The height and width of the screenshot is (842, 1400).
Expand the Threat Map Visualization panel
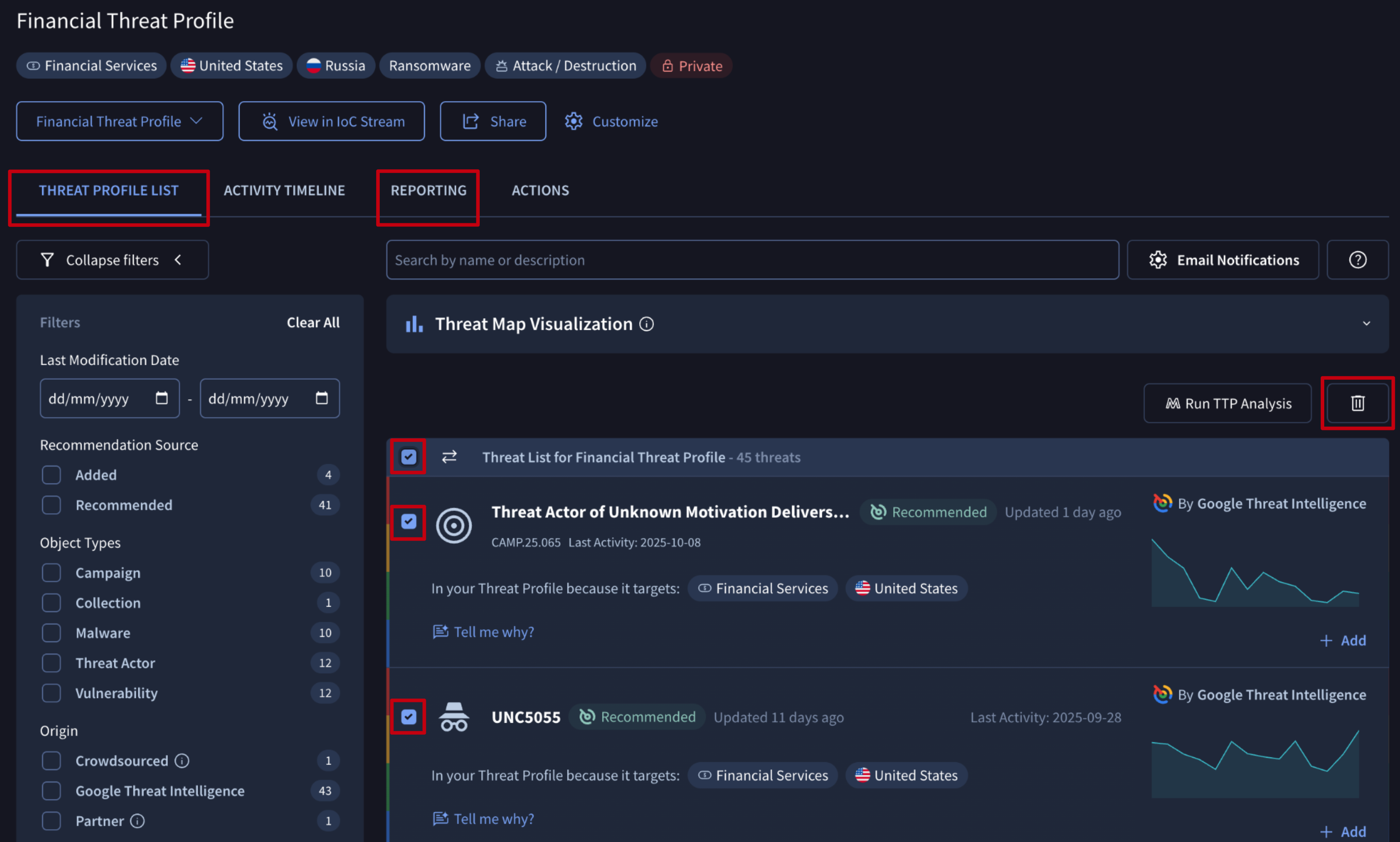[1366, 324]
